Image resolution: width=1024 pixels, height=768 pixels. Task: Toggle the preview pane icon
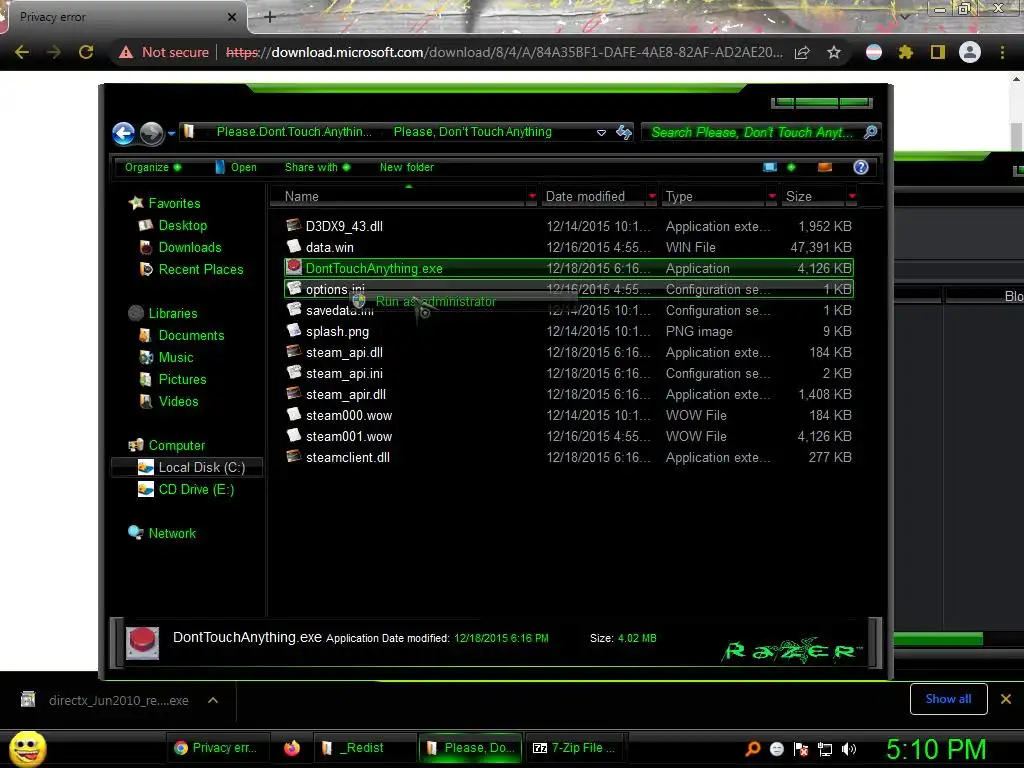point(825,167)
